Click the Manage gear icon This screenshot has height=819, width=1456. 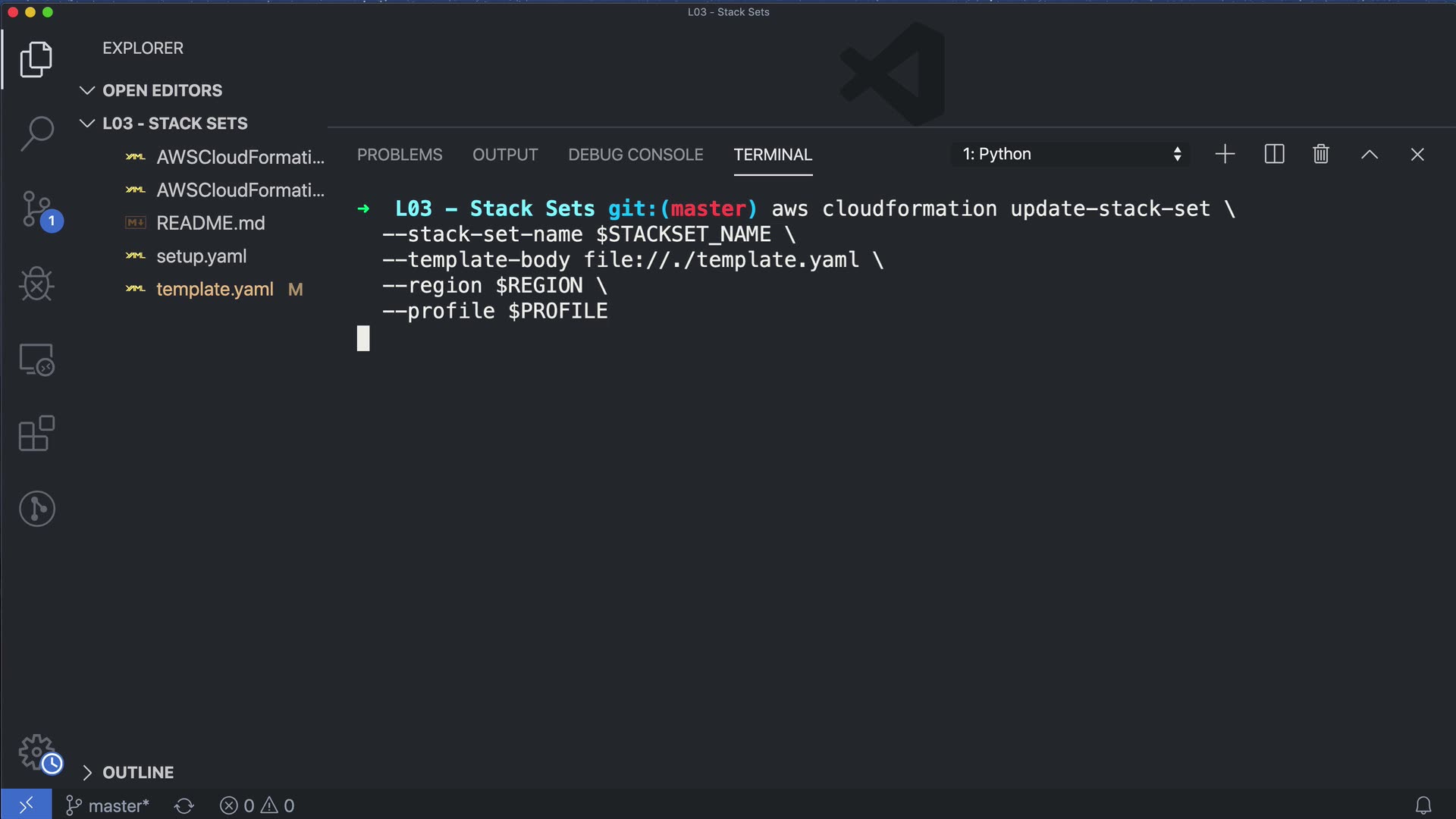[36, 752]
